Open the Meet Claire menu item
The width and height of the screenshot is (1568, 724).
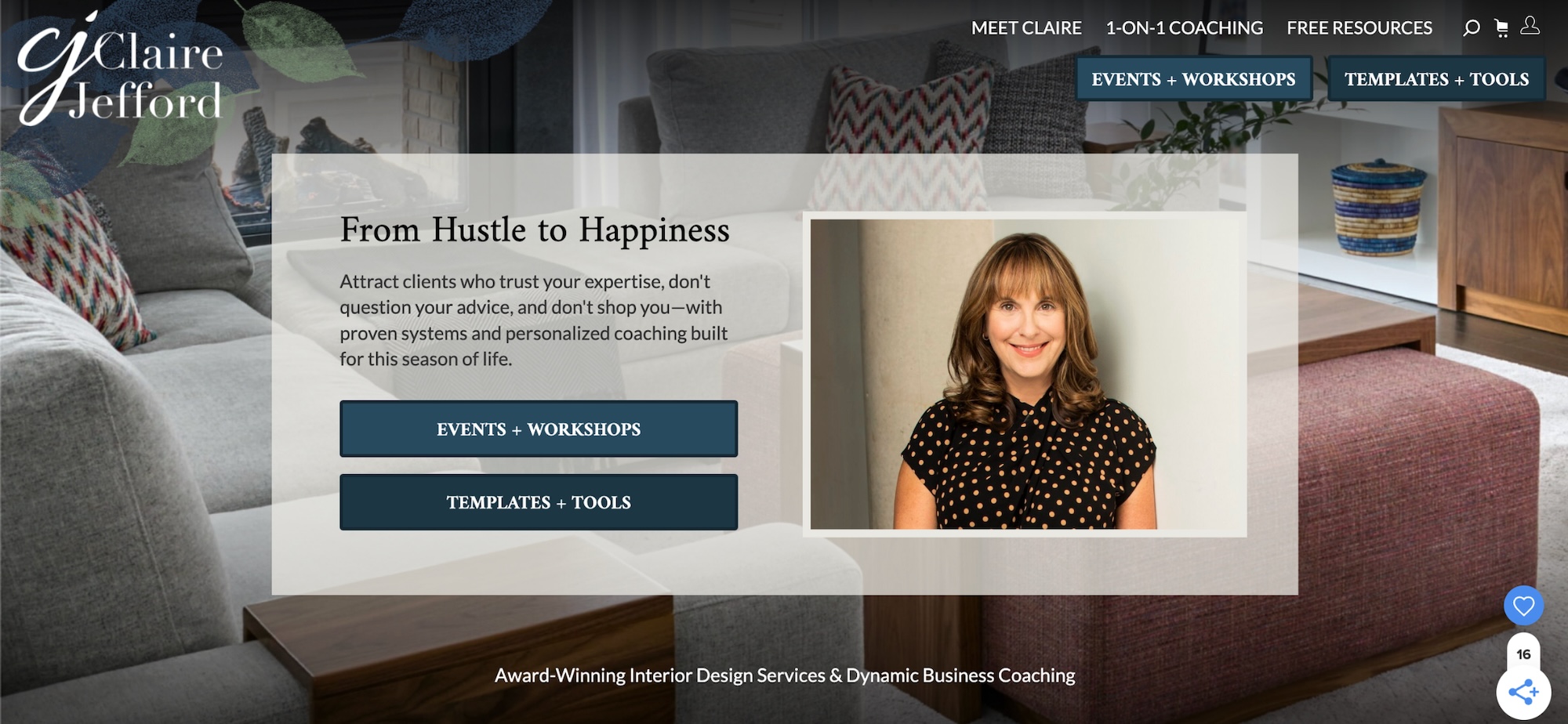coord(1026,28)
